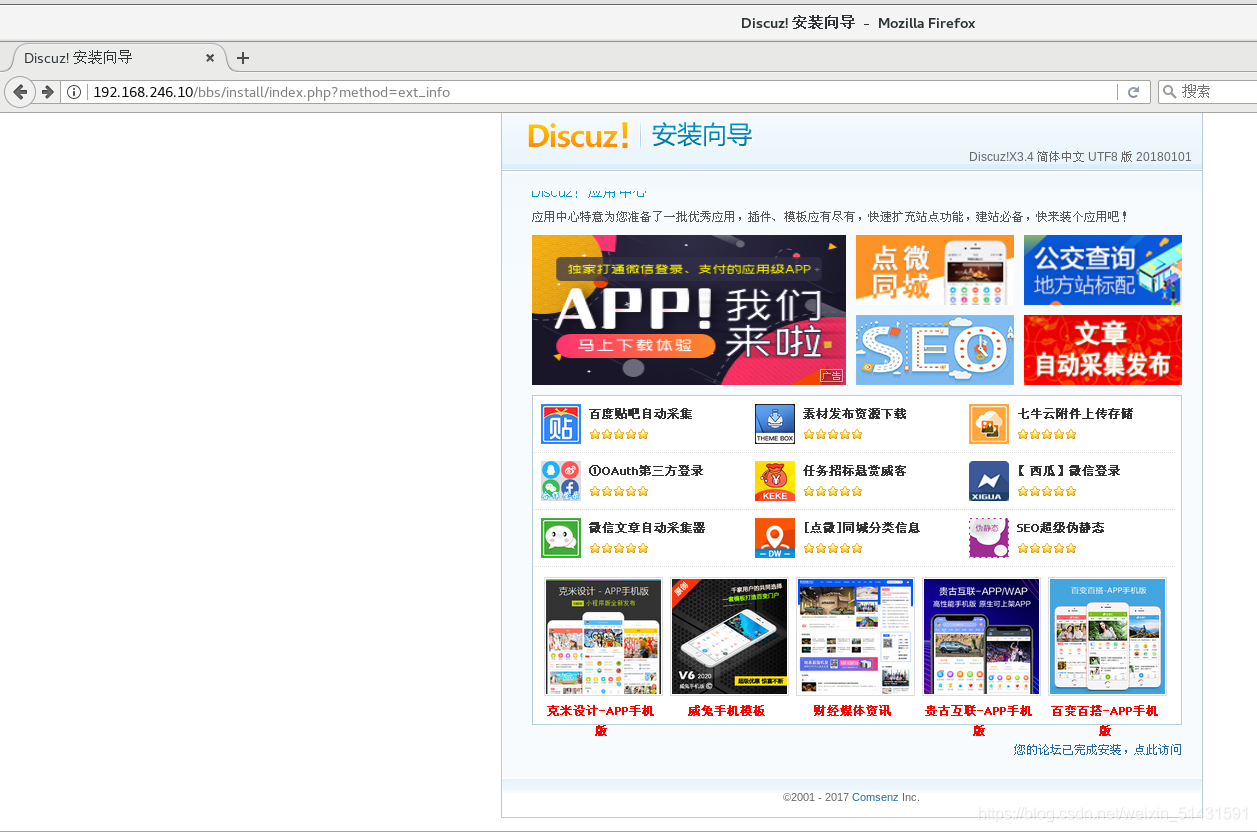Click the star rating under 百度贴吧自动采集
The image size is (1257, 832).
[x=619, y=434]
